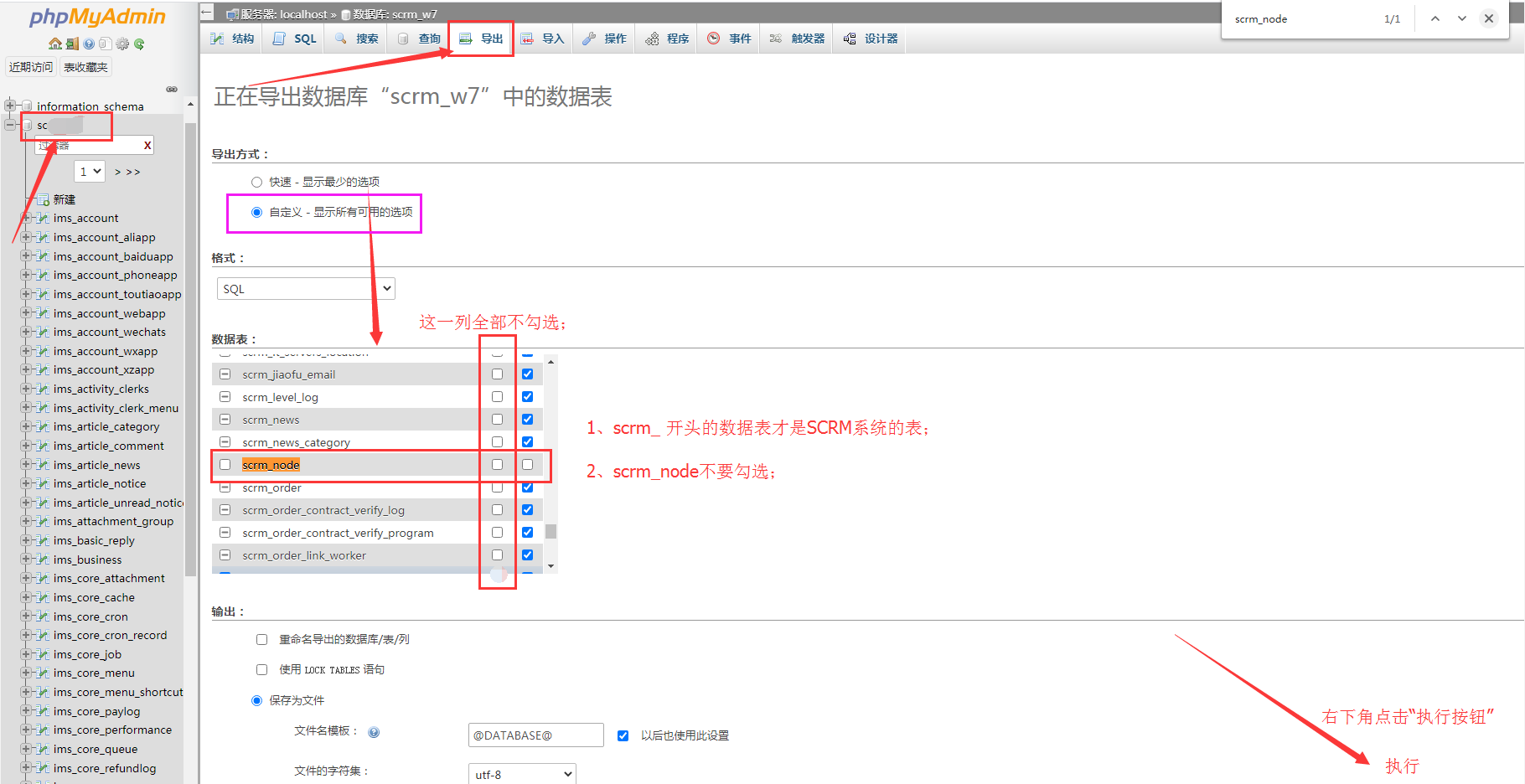The image size is (1525, 784).
Task: Click database icon for information_schema
Action: click(28, 106)
